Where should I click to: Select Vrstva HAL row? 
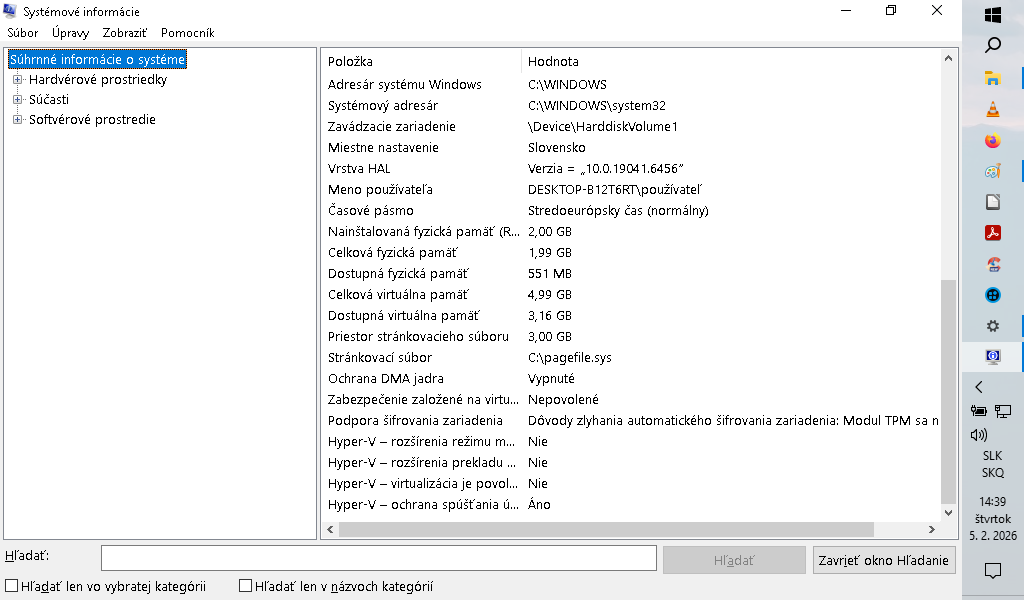coord(631,168)
